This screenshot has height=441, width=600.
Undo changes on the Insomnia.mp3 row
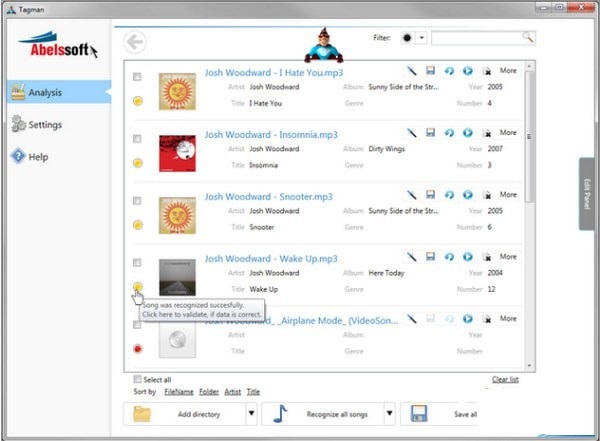pos(449,133)
